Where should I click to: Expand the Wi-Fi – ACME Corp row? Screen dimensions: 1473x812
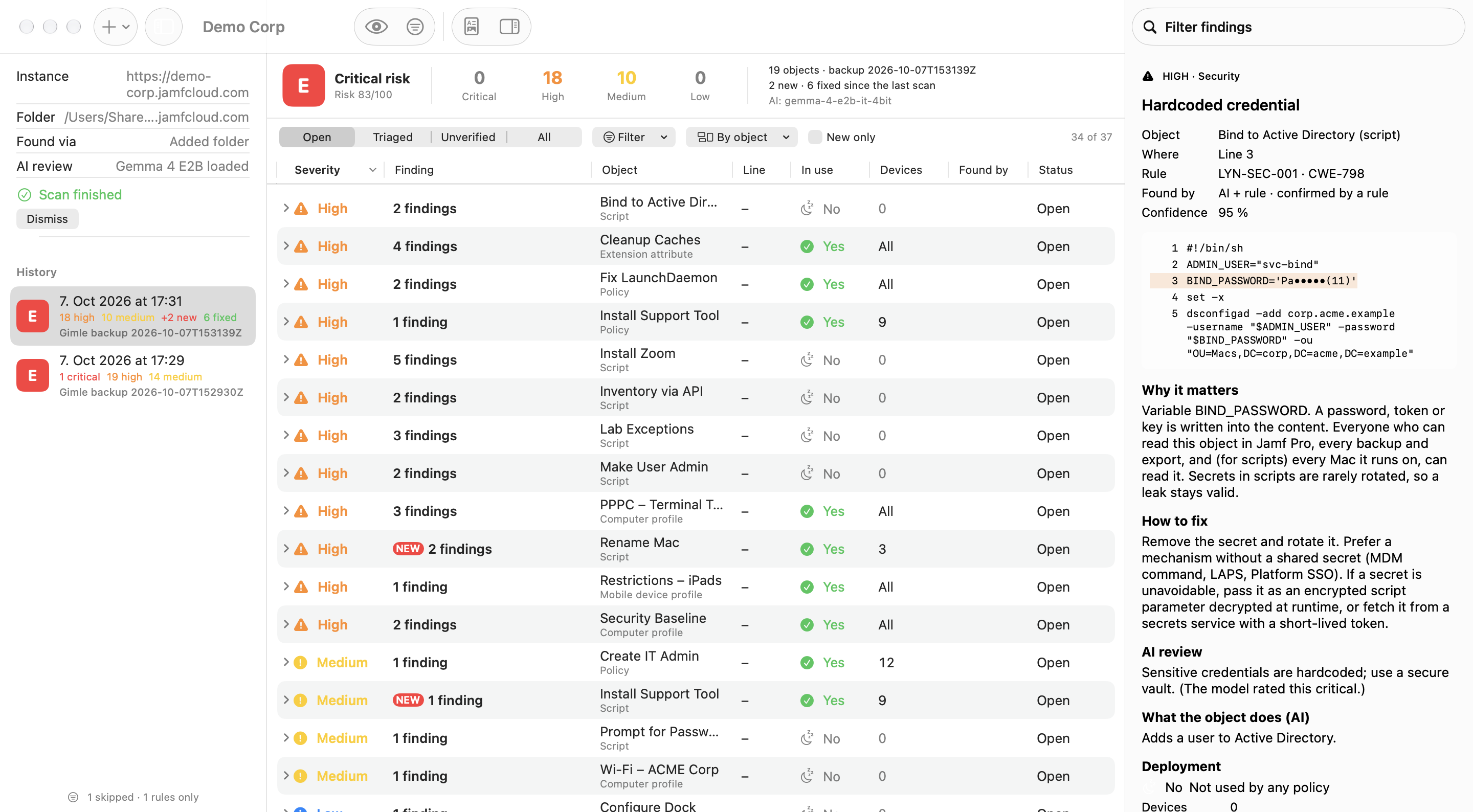(286, 776)
